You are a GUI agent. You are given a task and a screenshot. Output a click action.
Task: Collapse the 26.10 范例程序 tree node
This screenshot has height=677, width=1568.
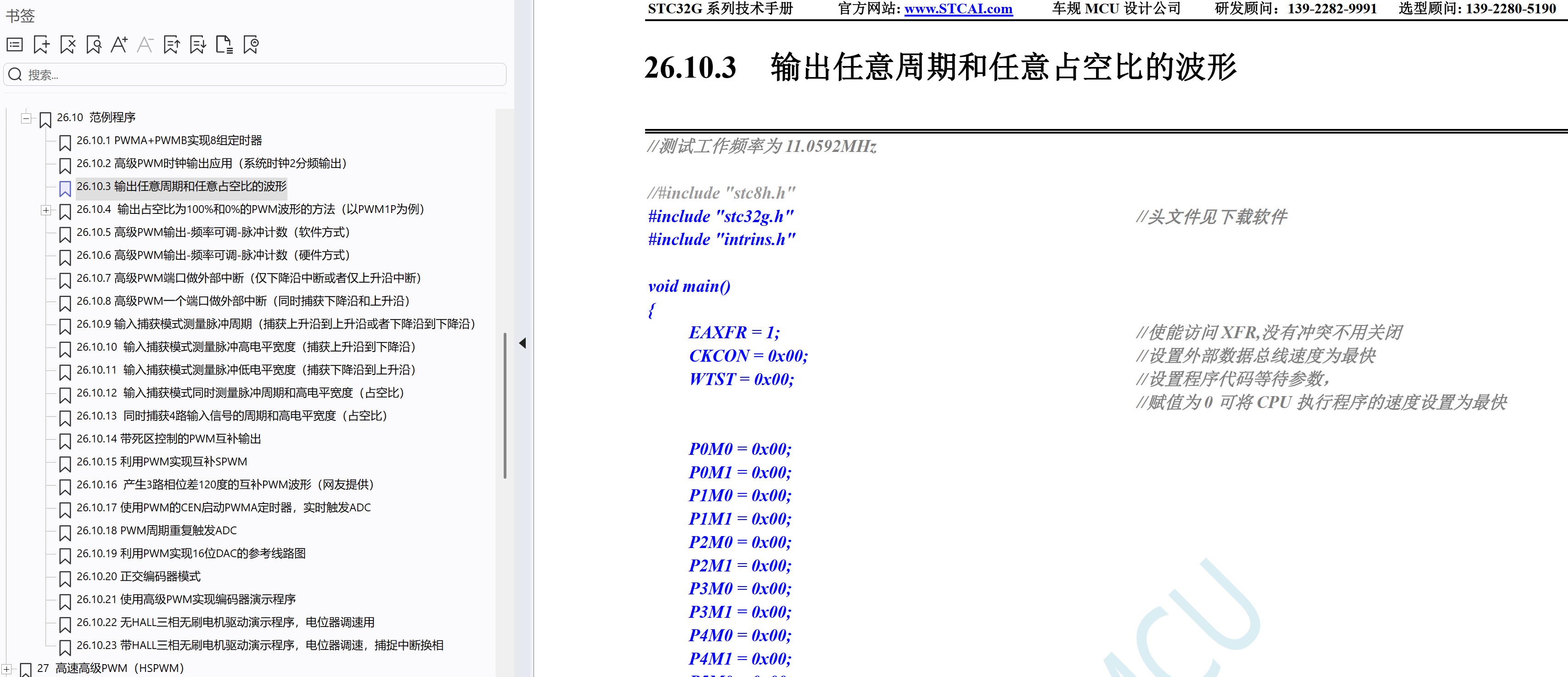point(26,118)
